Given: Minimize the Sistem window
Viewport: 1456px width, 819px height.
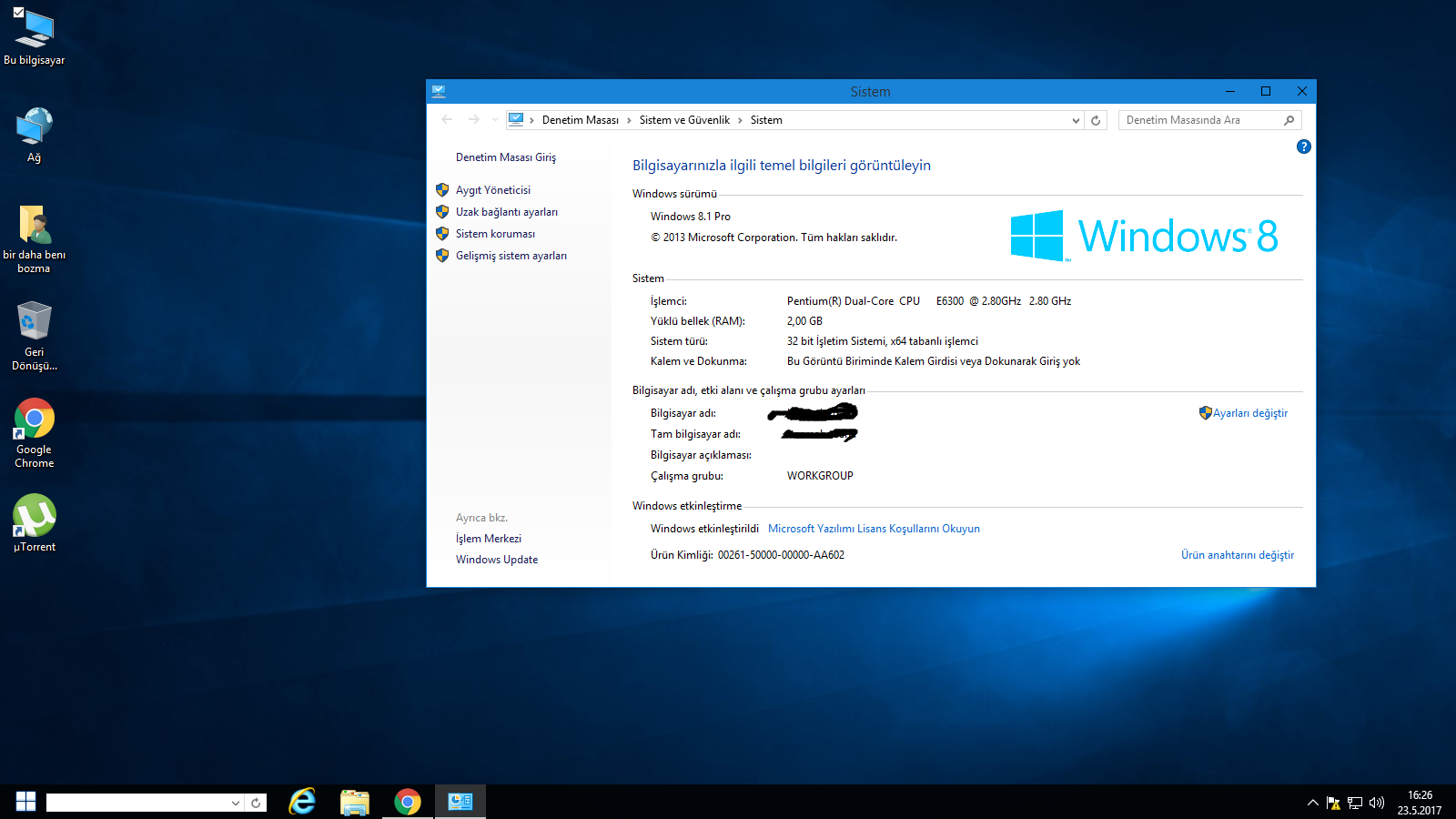Looking at the screenshot, I should 1230,91.
